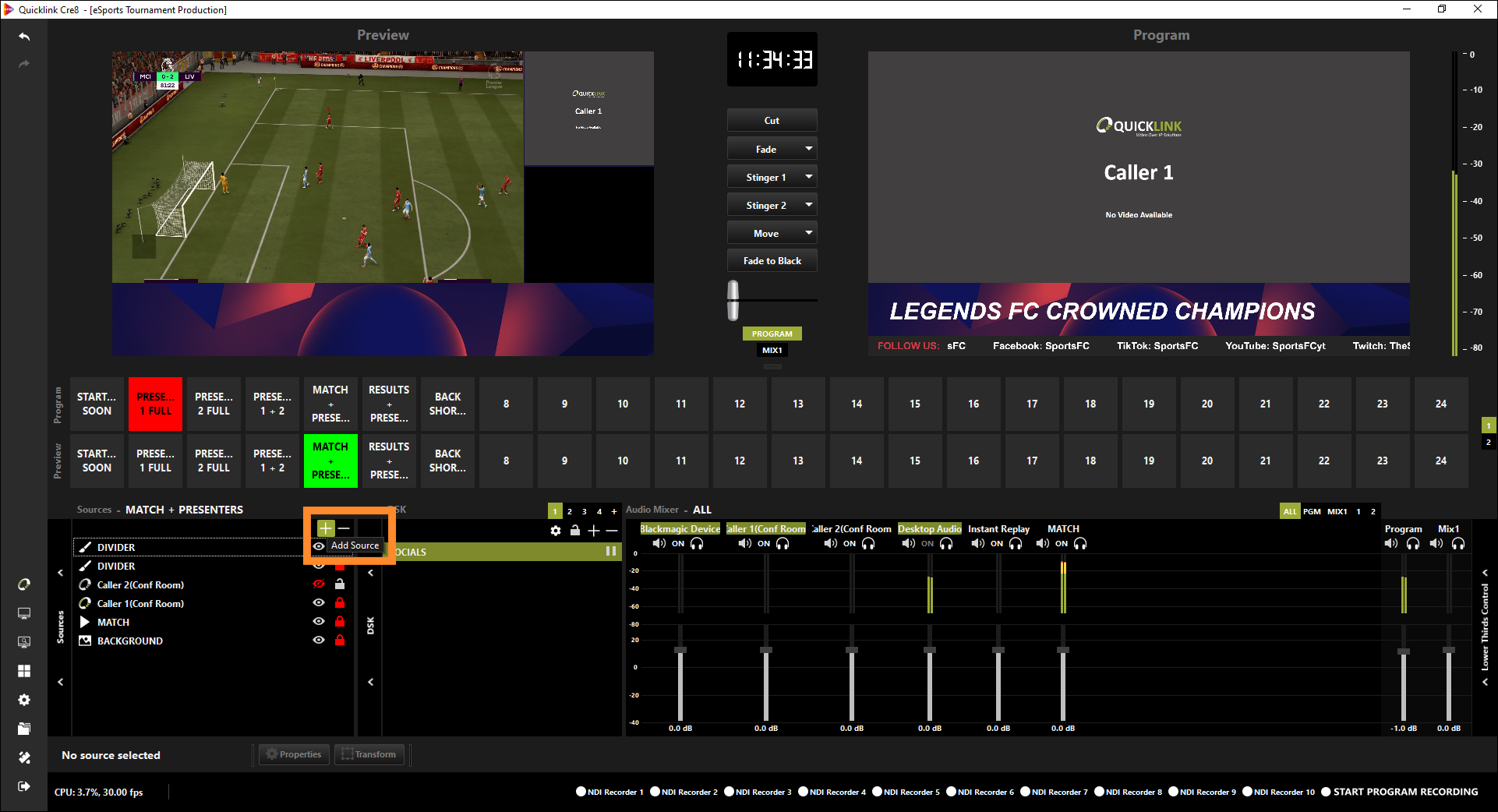The image size is (1498, 812).
Task: Click the Add Source plus button
Action: pos(325,528)
